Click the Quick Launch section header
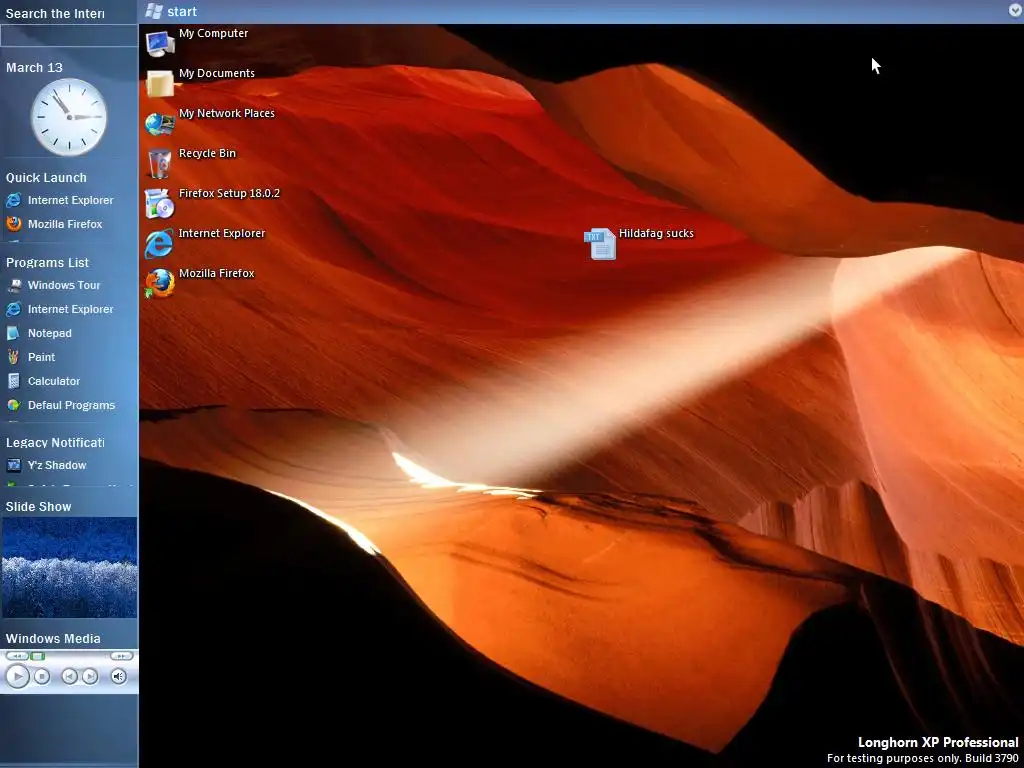Viewport: 1024px width, 768px height. (x=46, y=178)
